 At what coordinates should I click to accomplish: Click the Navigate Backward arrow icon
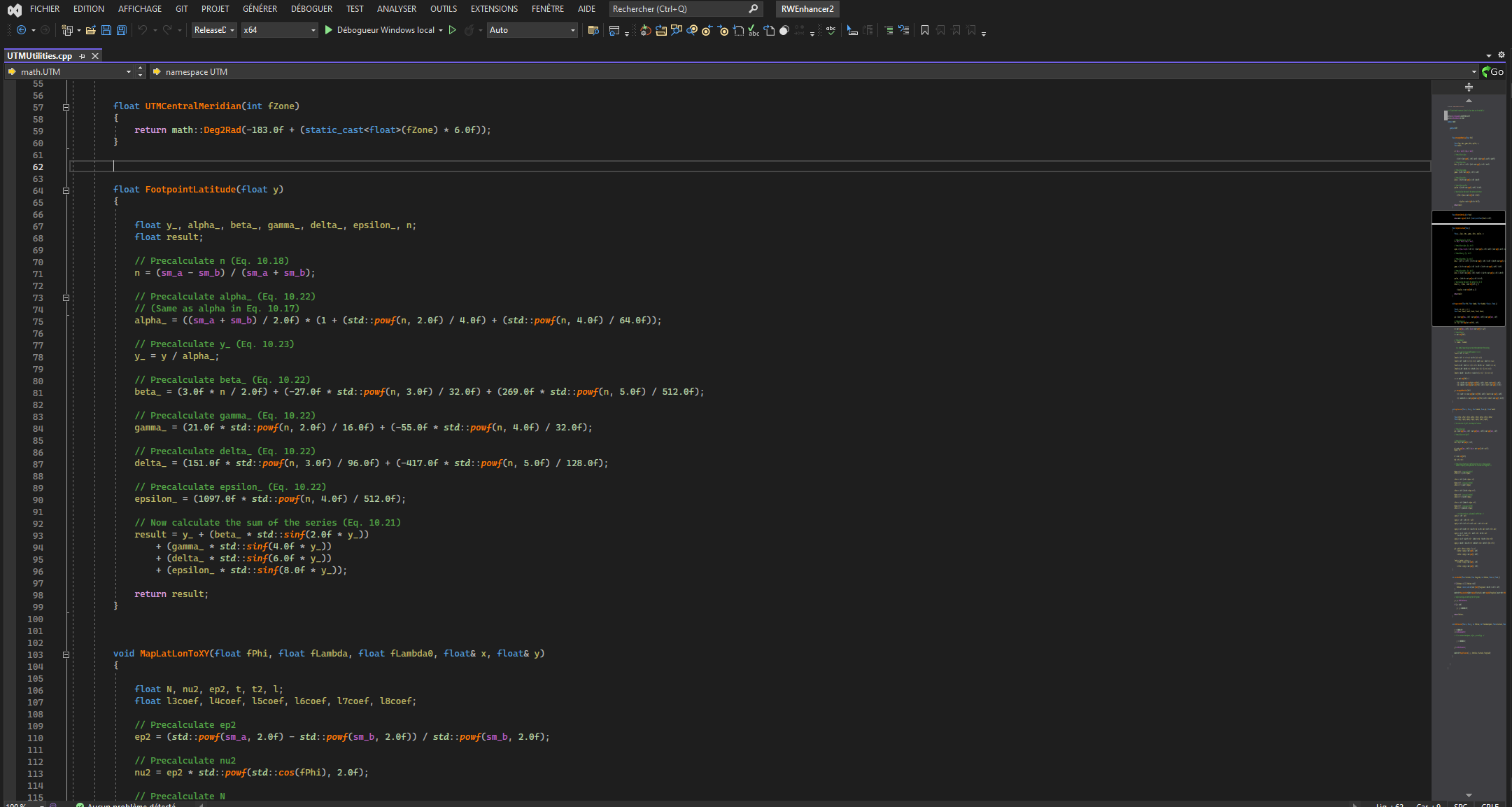pyautogui.click(x=21, y=30)
